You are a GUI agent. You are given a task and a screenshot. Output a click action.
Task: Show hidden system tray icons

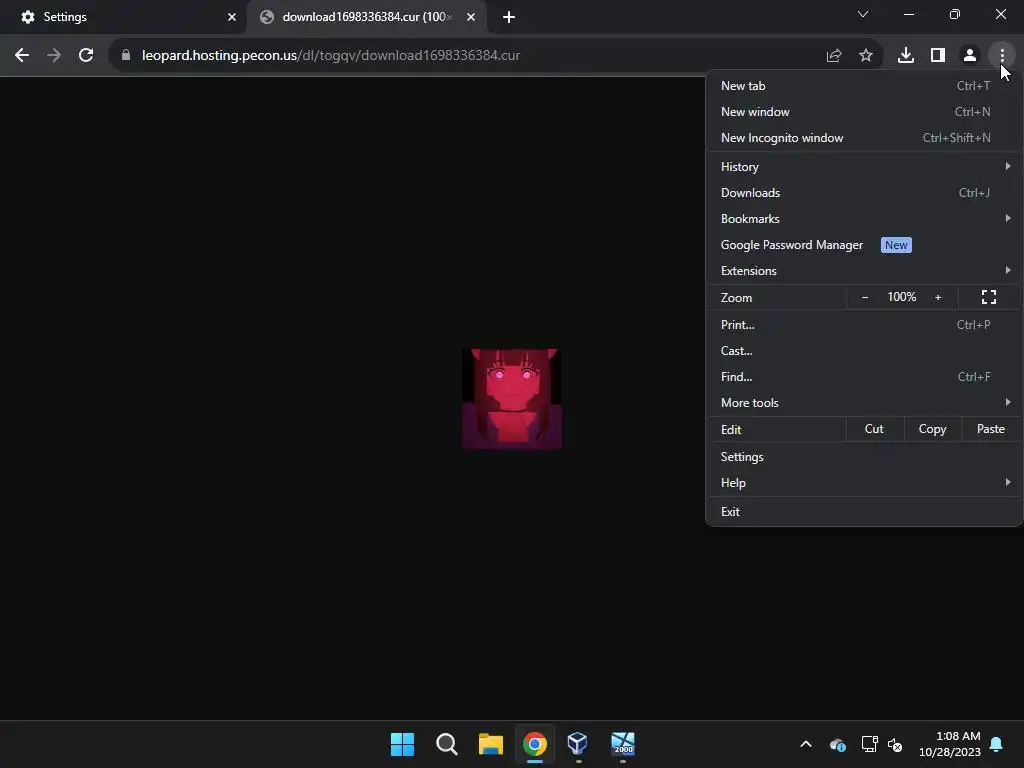pyautogui.click(x=806, y=744)
